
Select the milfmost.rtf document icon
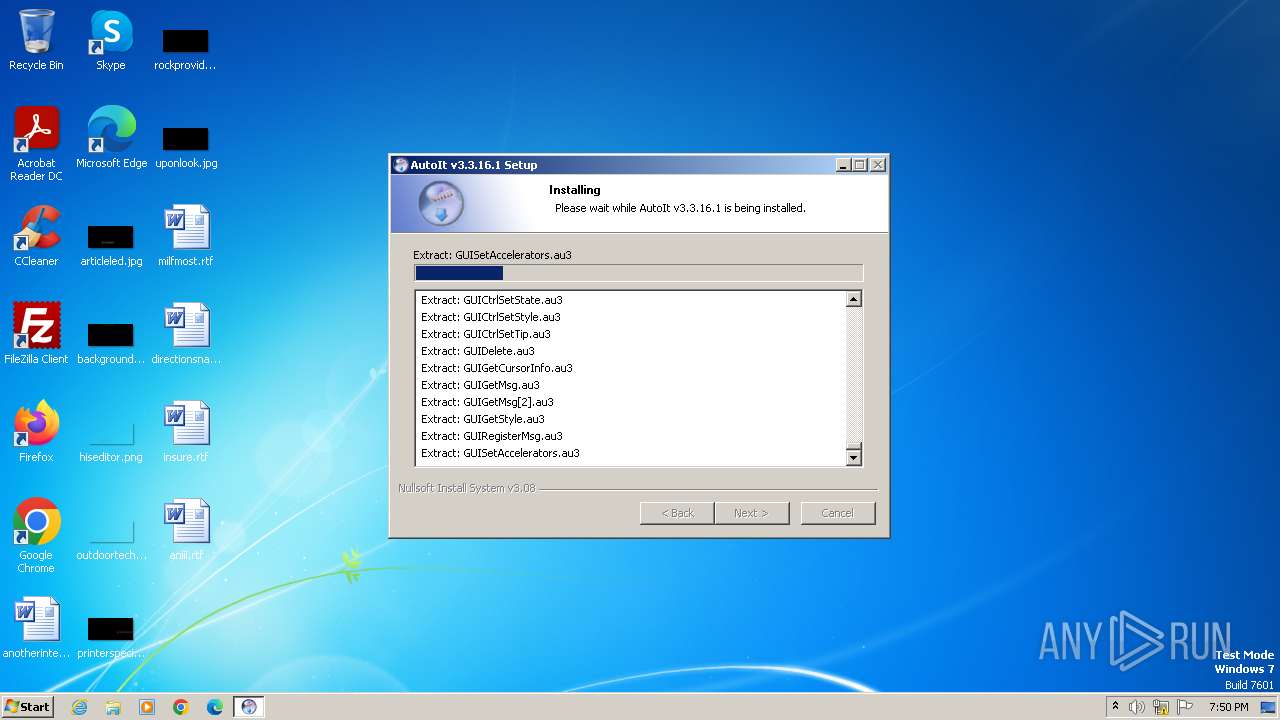(186, 236)
